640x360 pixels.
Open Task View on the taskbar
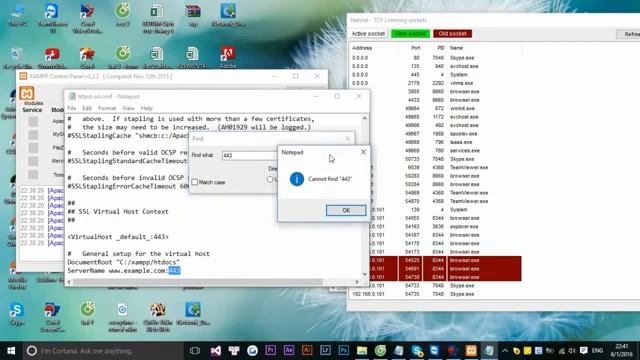(195, 351)
